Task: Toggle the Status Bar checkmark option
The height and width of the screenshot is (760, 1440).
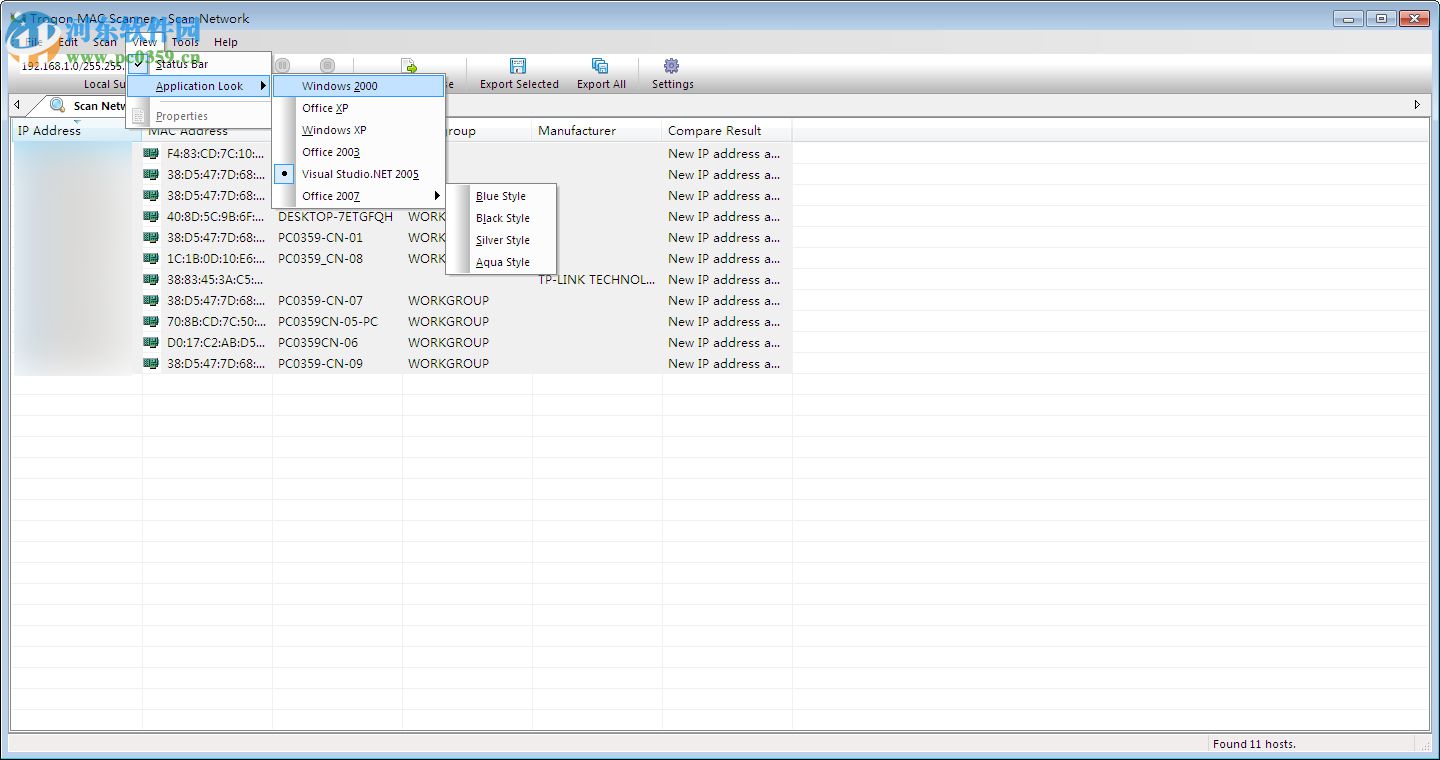Action: point(181,64)
